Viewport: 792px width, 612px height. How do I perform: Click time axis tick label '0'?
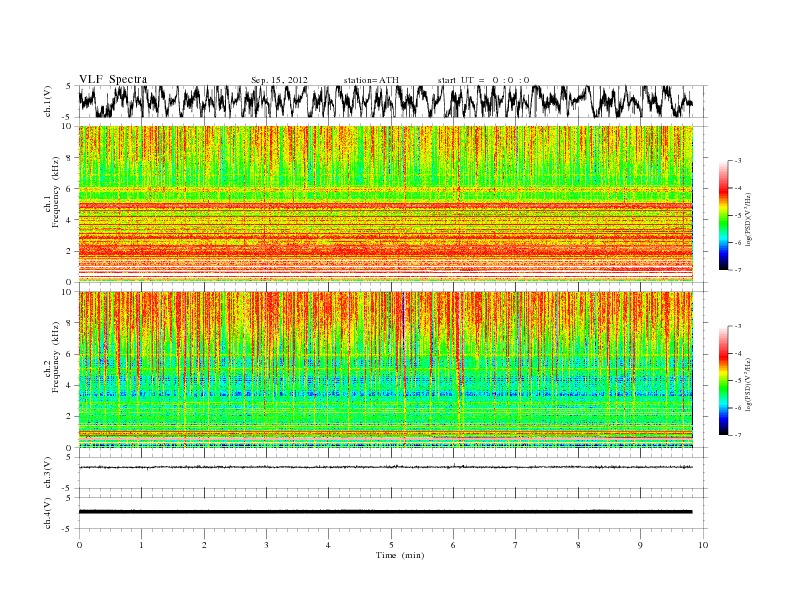(79, 545)
